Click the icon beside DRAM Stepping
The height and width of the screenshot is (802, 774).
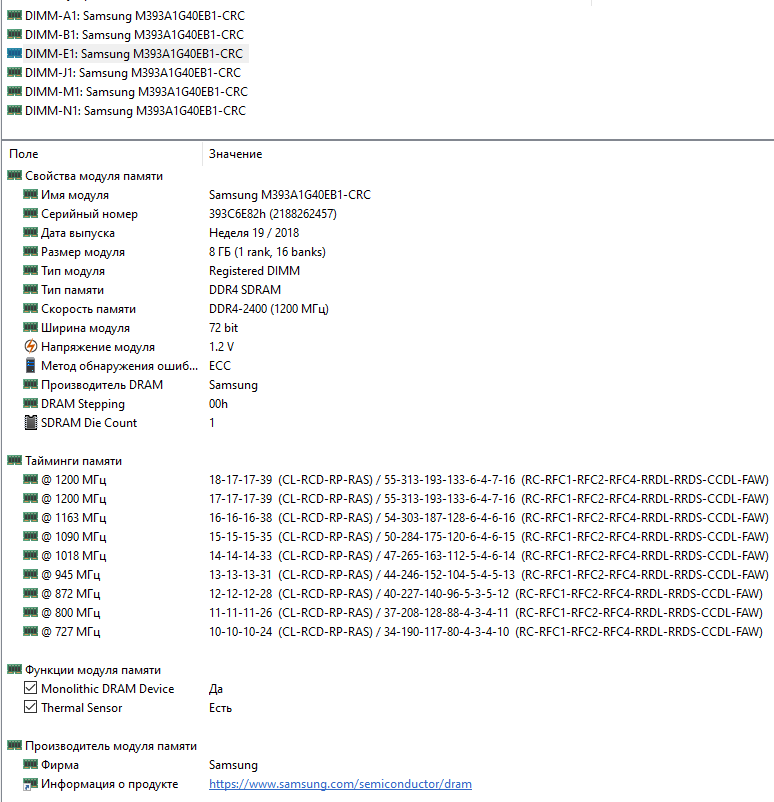click(31, 403)
